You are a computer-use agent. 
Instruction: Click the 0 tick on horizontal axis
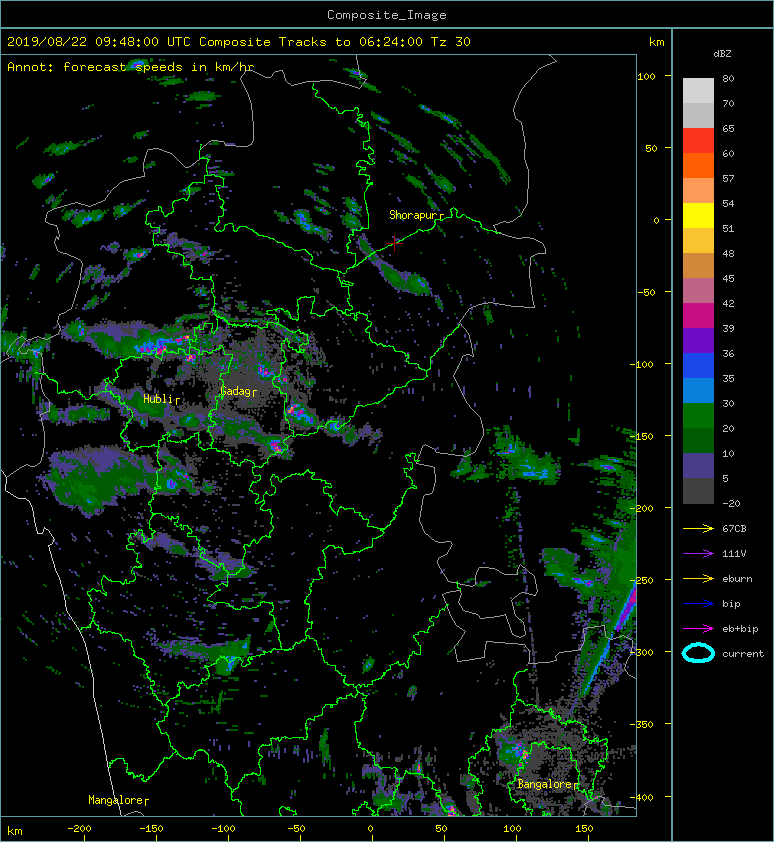click(370, 829)
